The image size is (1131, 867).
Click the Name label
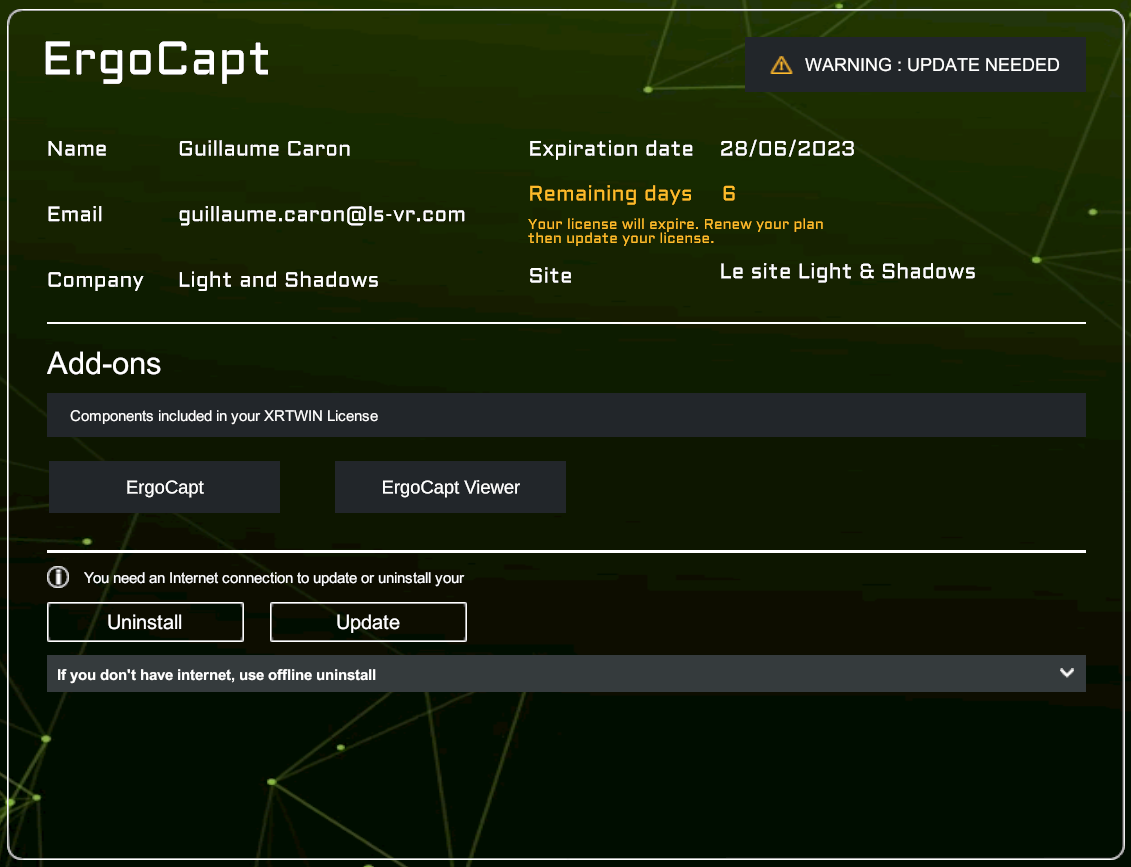(x=77, y=149)
